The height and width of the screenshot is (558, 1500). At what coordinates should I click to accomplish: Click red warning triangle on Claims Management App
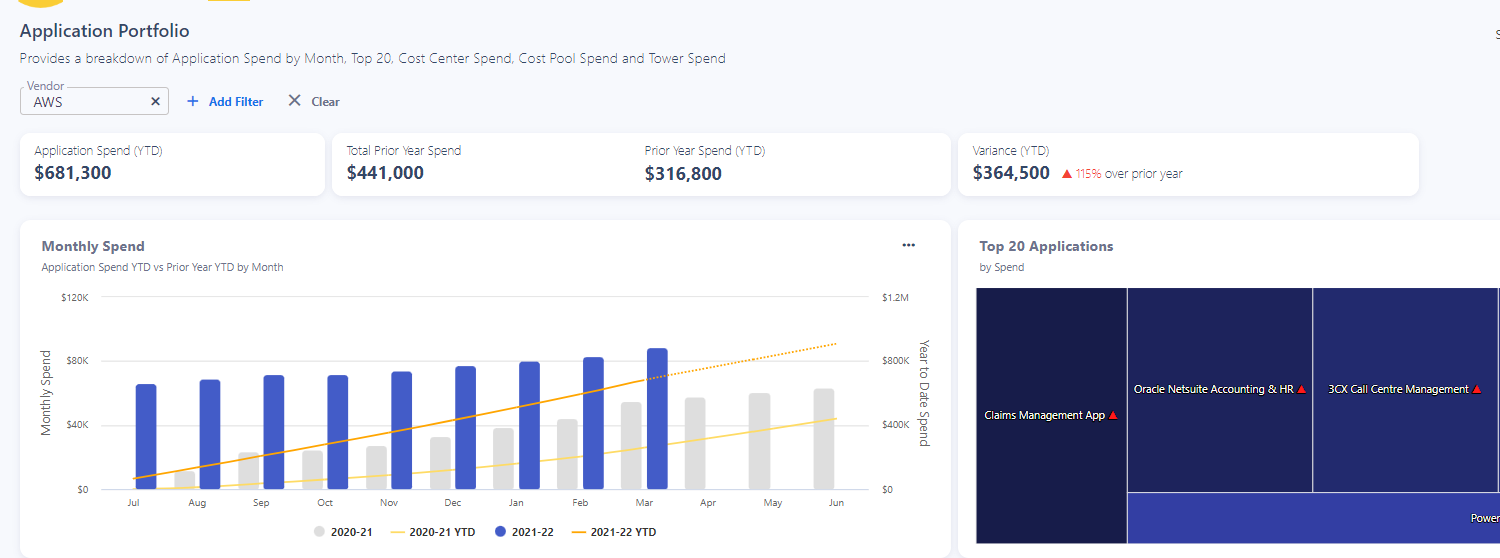[x=1113, y=415]
